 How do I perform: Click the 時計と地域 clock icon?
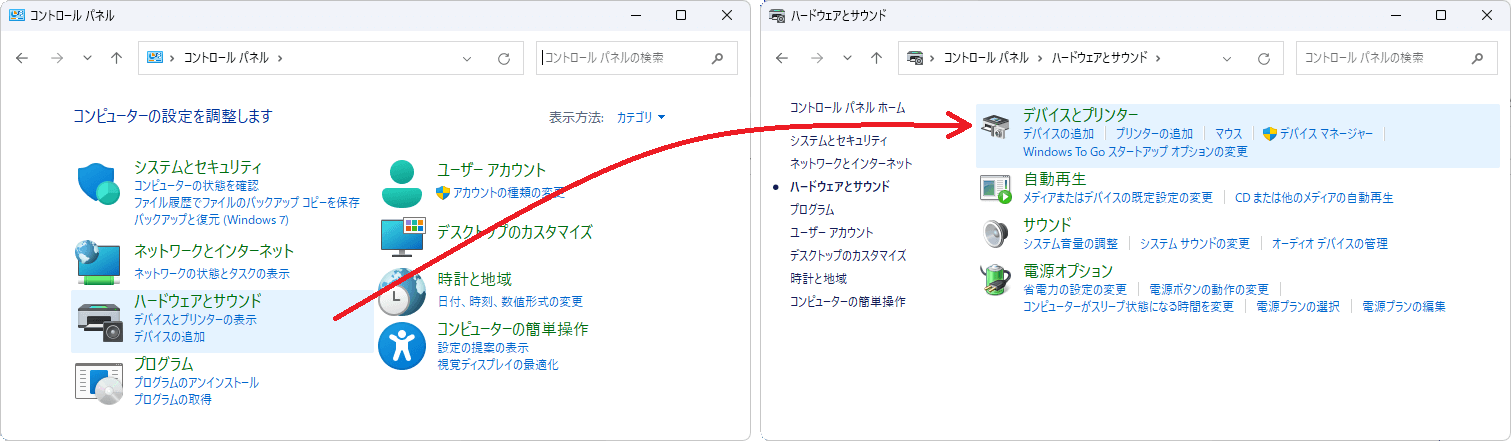tap(402, 291)
